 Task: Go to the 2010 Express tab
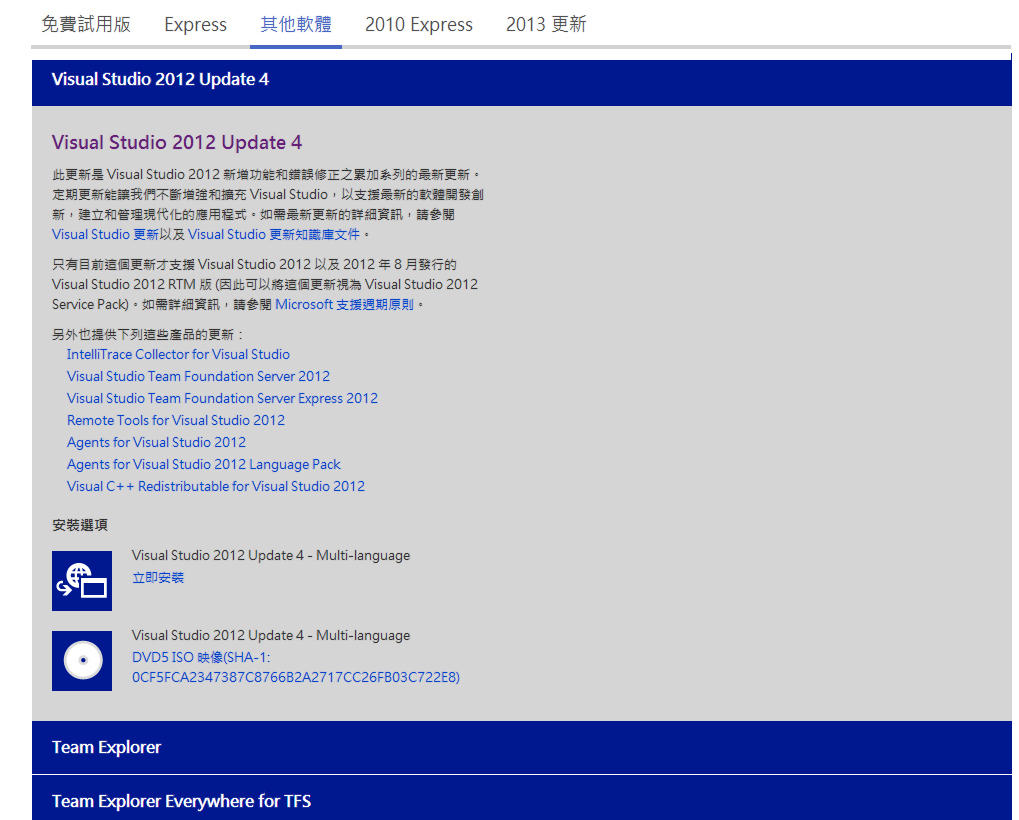[419, 25]
